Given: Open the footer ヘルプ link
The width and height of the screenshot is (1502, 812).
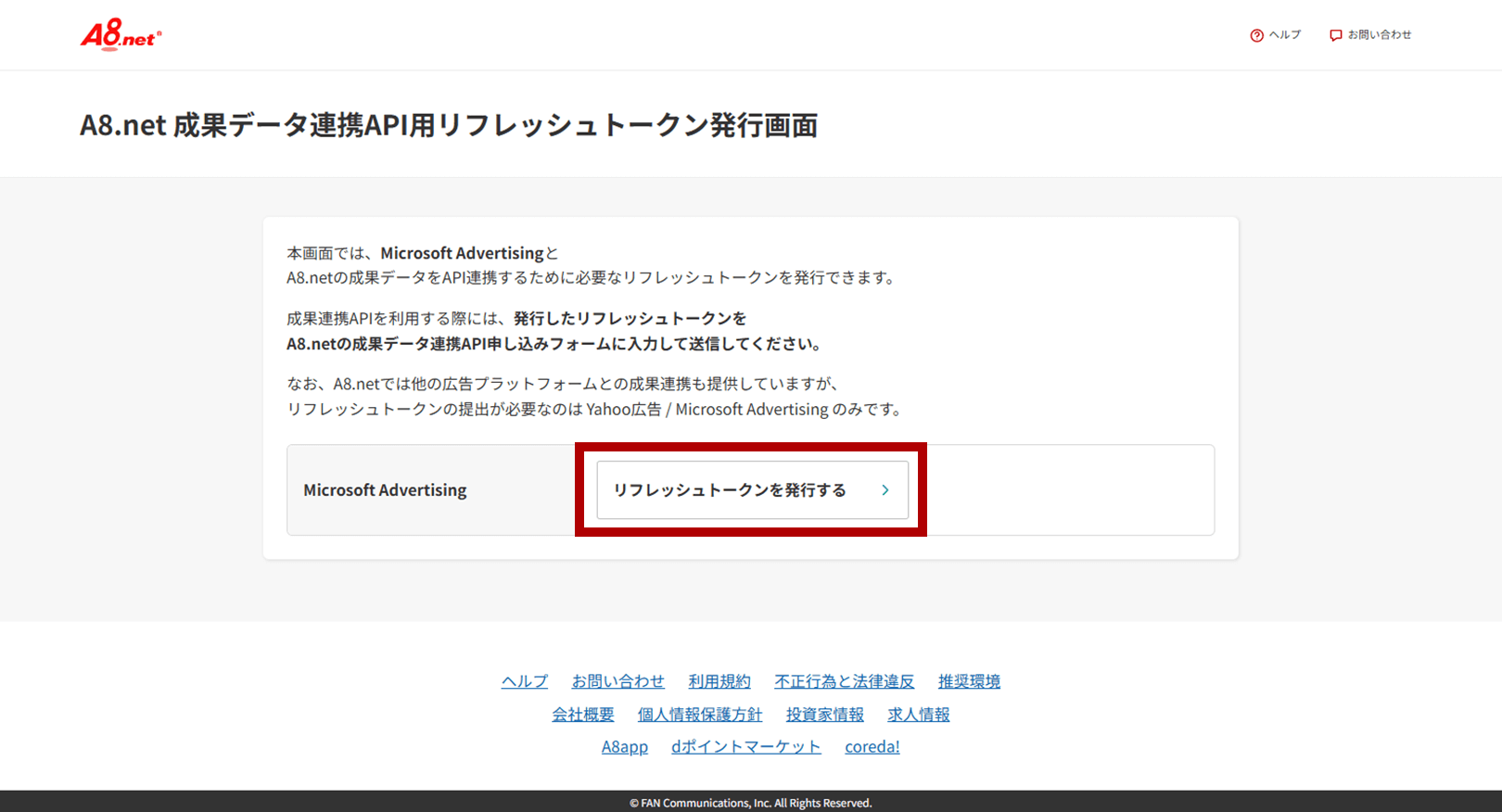Looking at the screenshot, I should click(525, 681).
